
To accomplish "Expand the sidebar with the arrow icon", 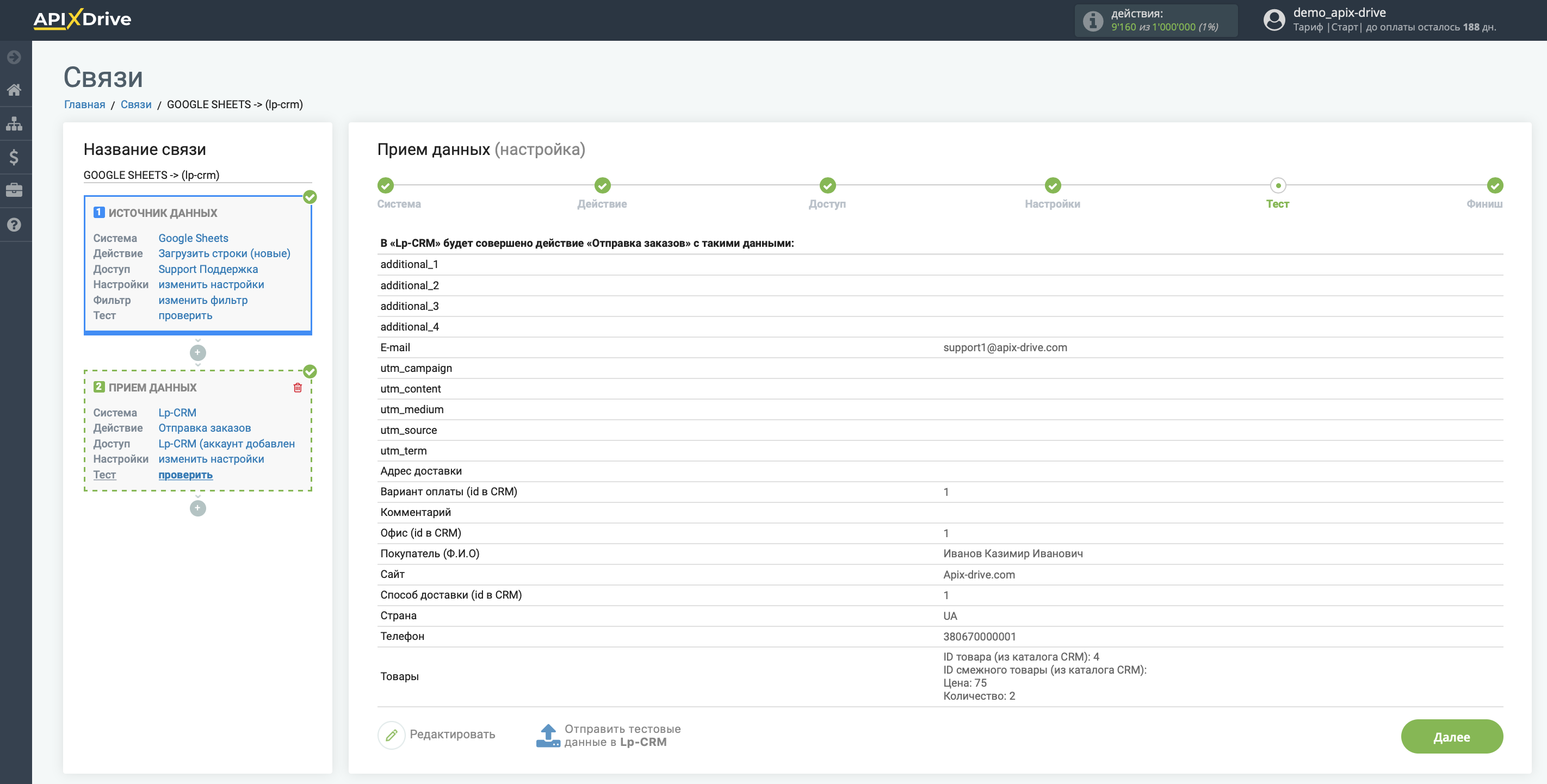I will tap(14, 57).
